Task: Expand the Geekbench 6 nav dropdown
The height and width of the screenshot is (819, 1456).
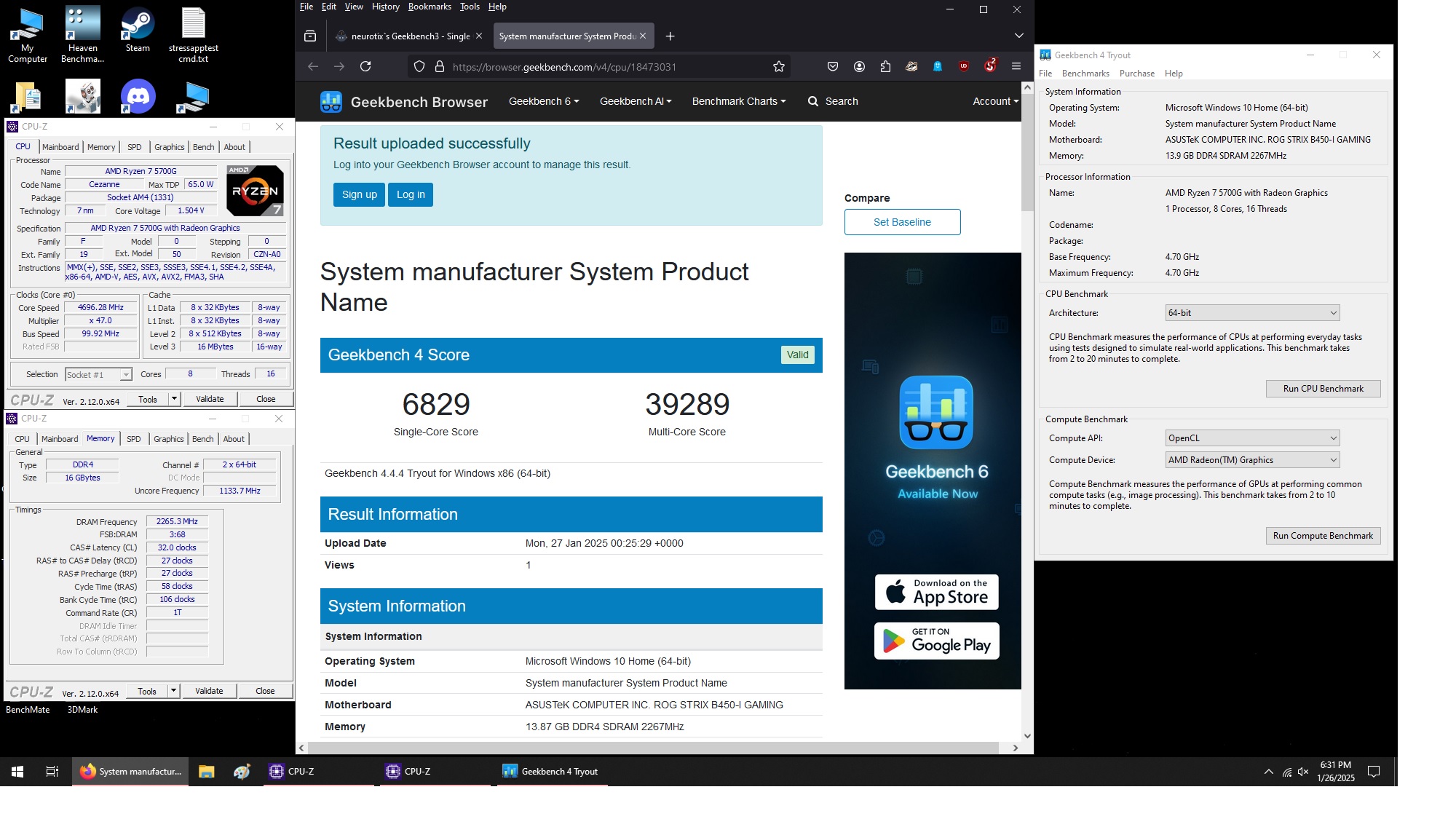Action: point(544,101)
